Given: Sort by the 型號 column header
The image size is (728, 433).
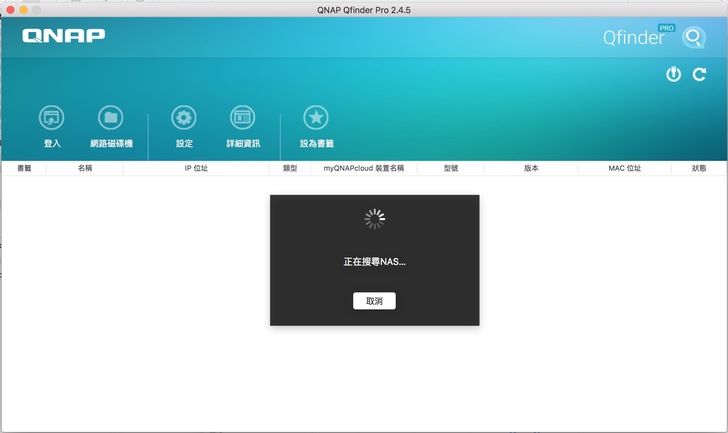Looking at the screenshot, I should point(451,169).
